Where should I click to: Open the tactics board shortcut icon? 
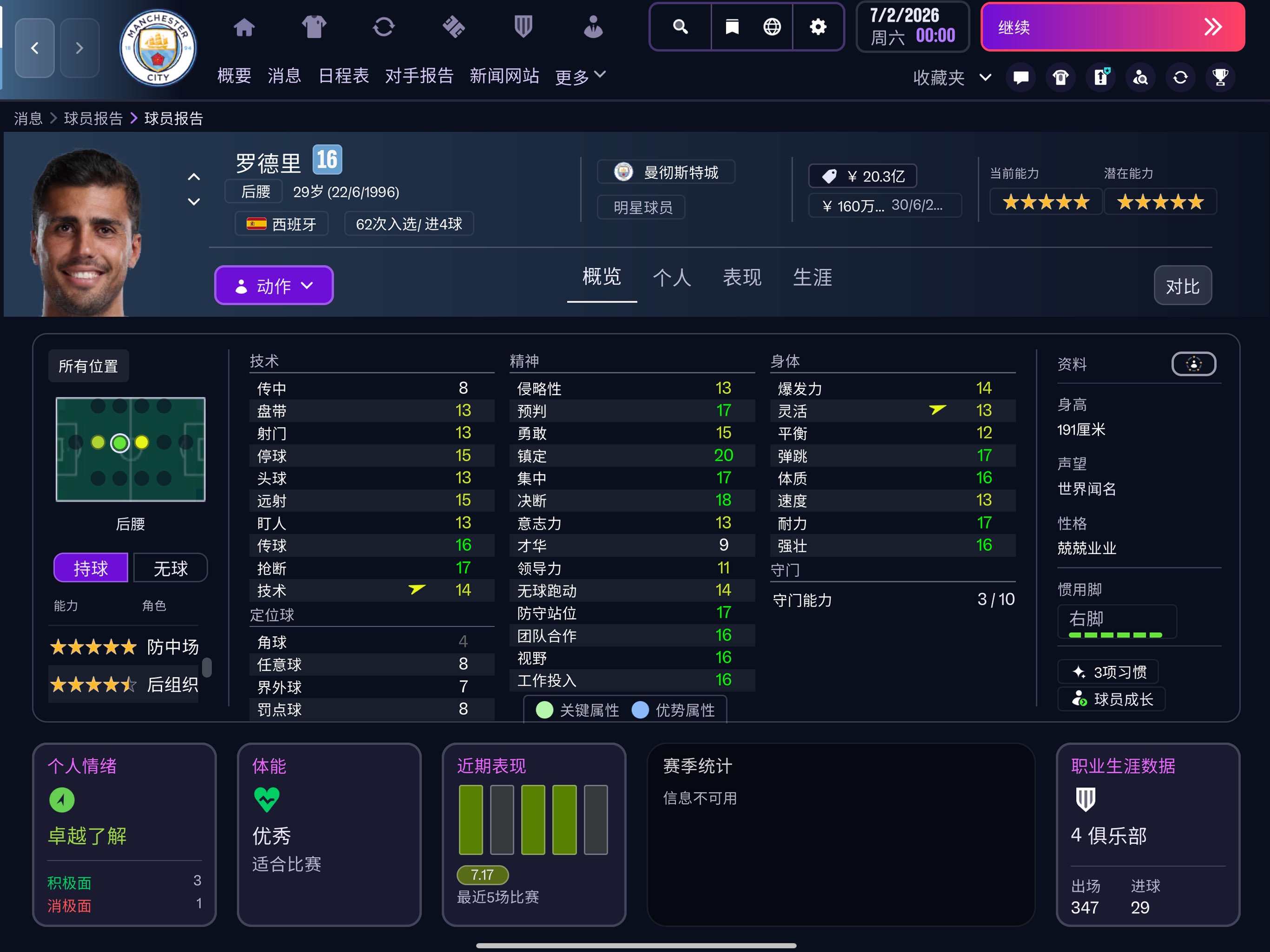point(1101,77)
